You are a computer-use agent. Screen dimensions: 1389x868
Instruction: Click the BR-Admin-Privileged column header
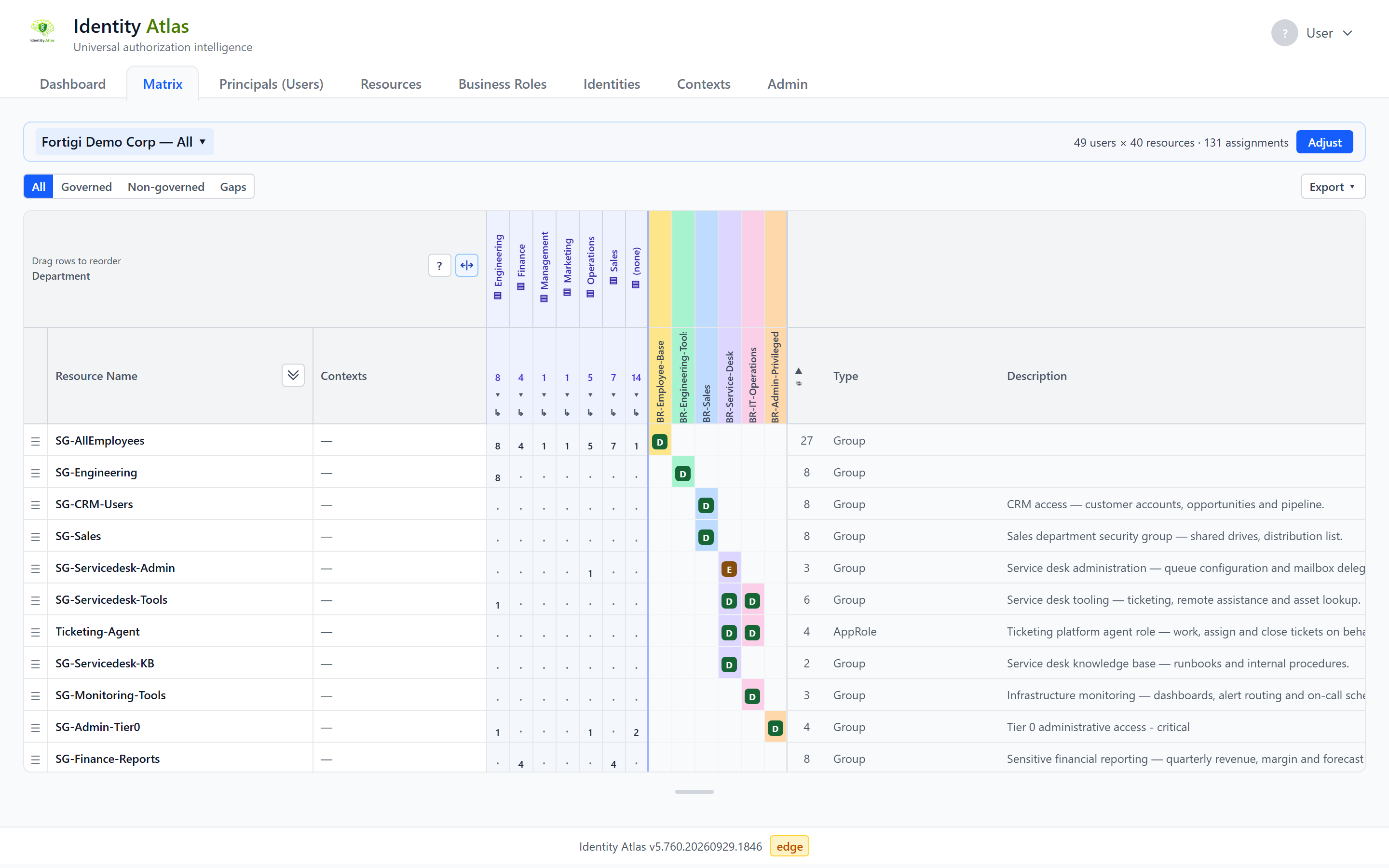776,377
